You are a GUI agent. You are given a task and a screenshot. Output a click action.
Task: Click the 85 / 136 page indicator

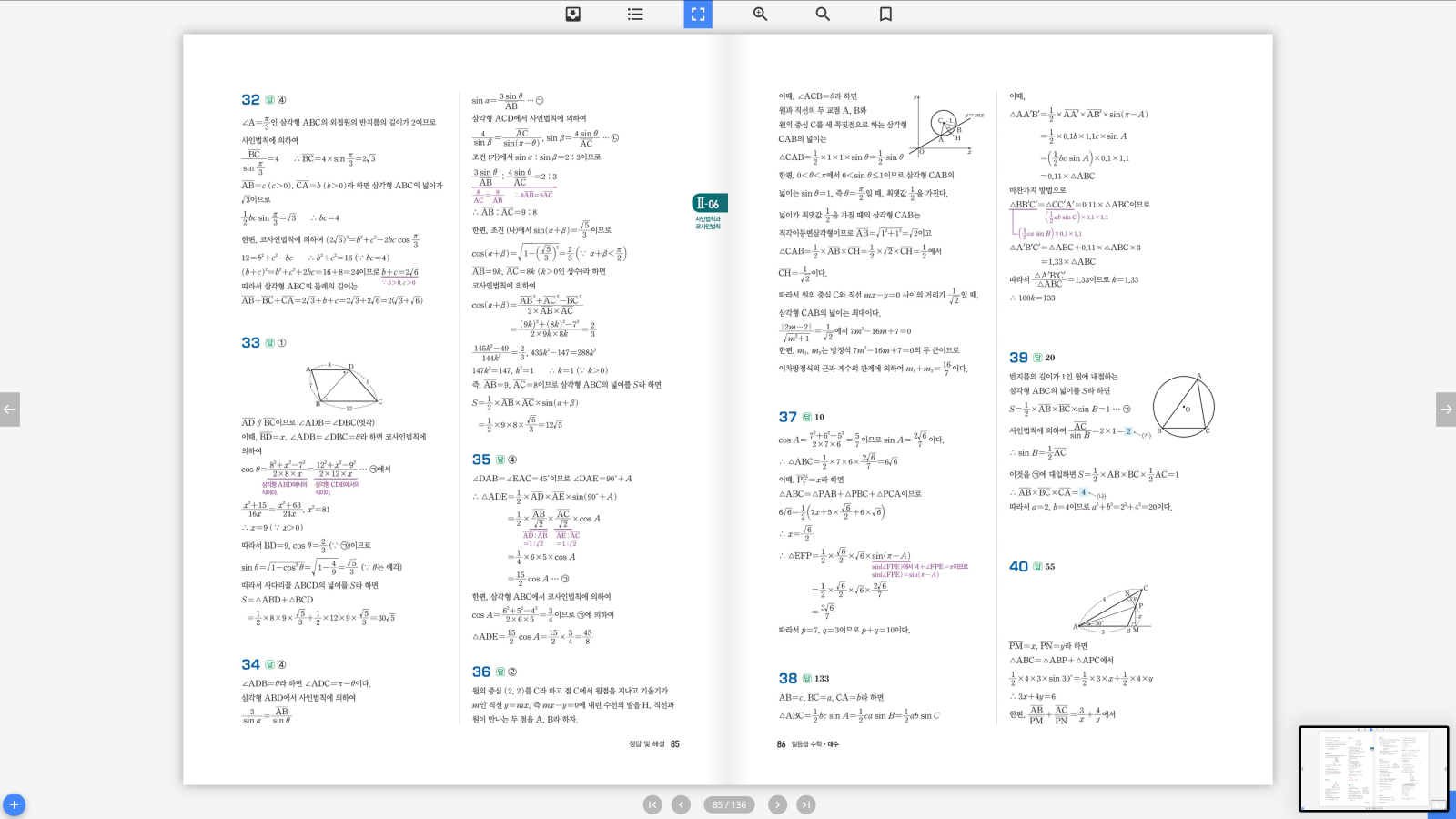[x=729, y=804]
